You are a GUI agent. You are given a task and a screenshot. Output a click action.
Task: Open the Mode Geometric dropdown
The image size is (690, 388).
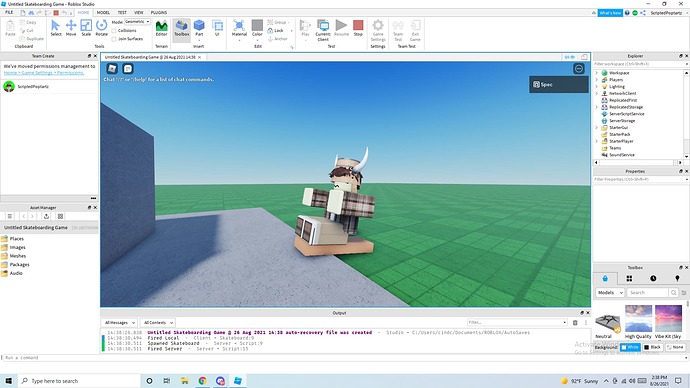137,22
